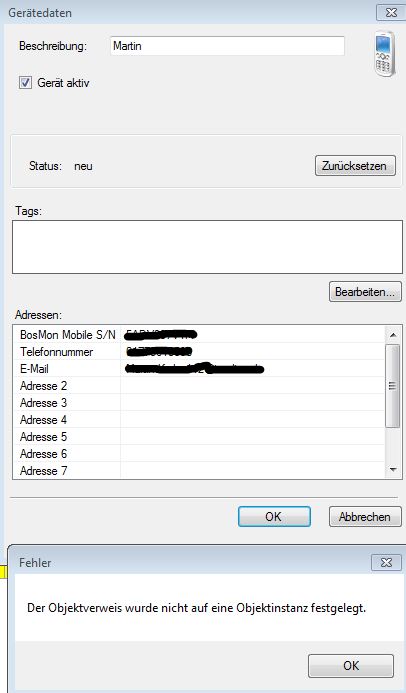Click the address list scroll down arrow
Image resolution: width=406 pixels, height=693 pixels.
point(393,470)
